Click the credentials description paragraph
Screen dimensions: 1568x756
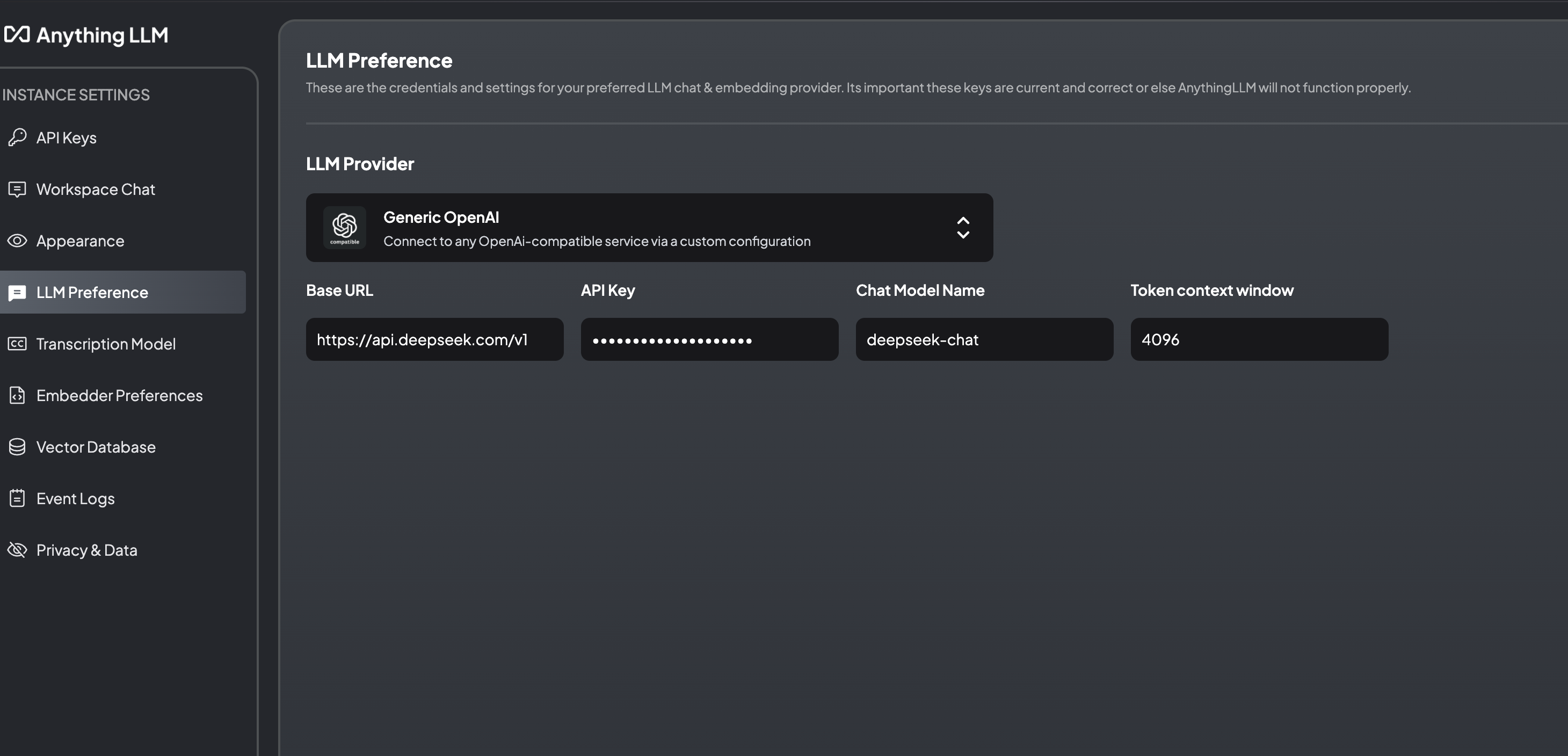pos(858,88)
